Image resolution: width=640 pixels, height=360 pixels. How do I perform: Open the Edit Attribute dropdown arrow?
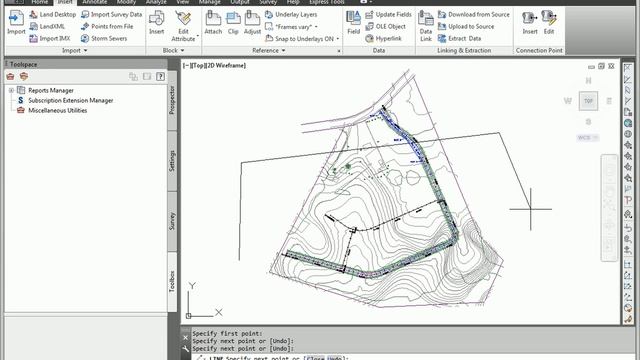point(198,37)
